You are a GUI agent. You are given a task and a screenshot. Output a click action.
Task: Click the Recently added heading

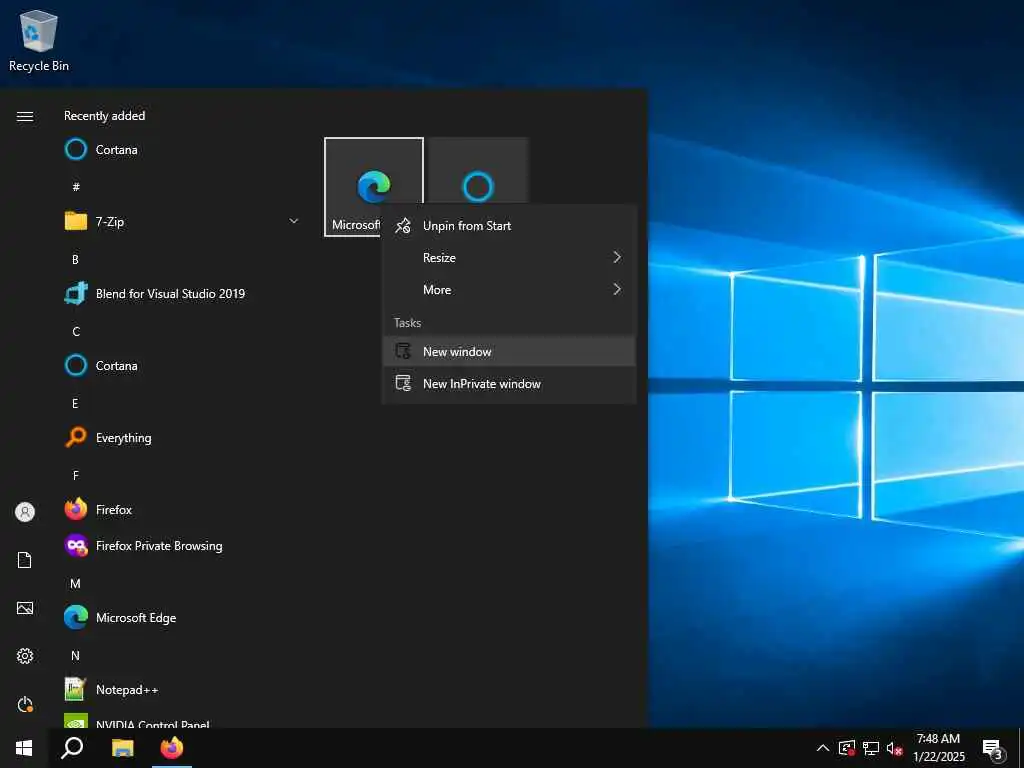pyautogui.click(x=104, y=116)
